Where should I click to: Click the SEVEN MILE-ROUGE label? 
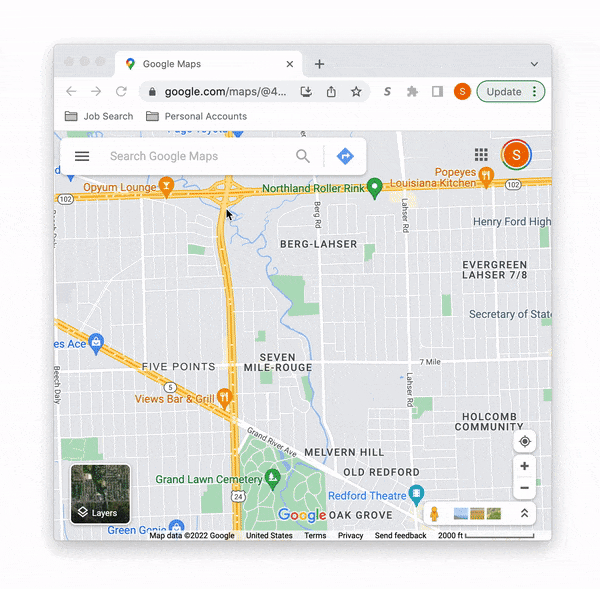(x=278, y=362)
